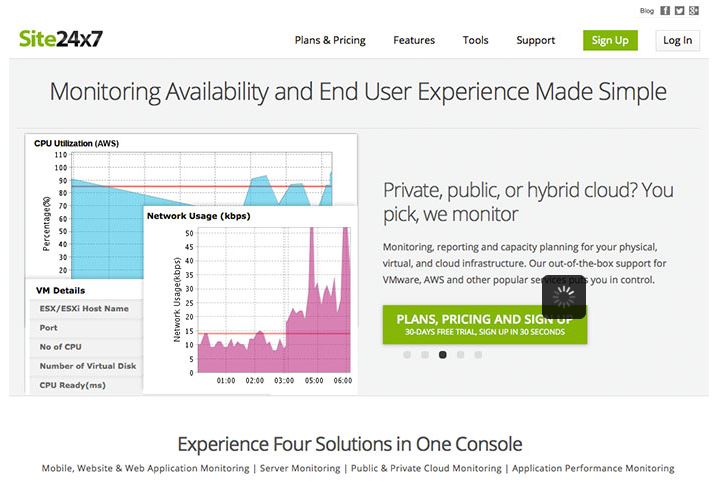Select the fifth carousel slide dot
Screen dimensions: 720x490
478,354
